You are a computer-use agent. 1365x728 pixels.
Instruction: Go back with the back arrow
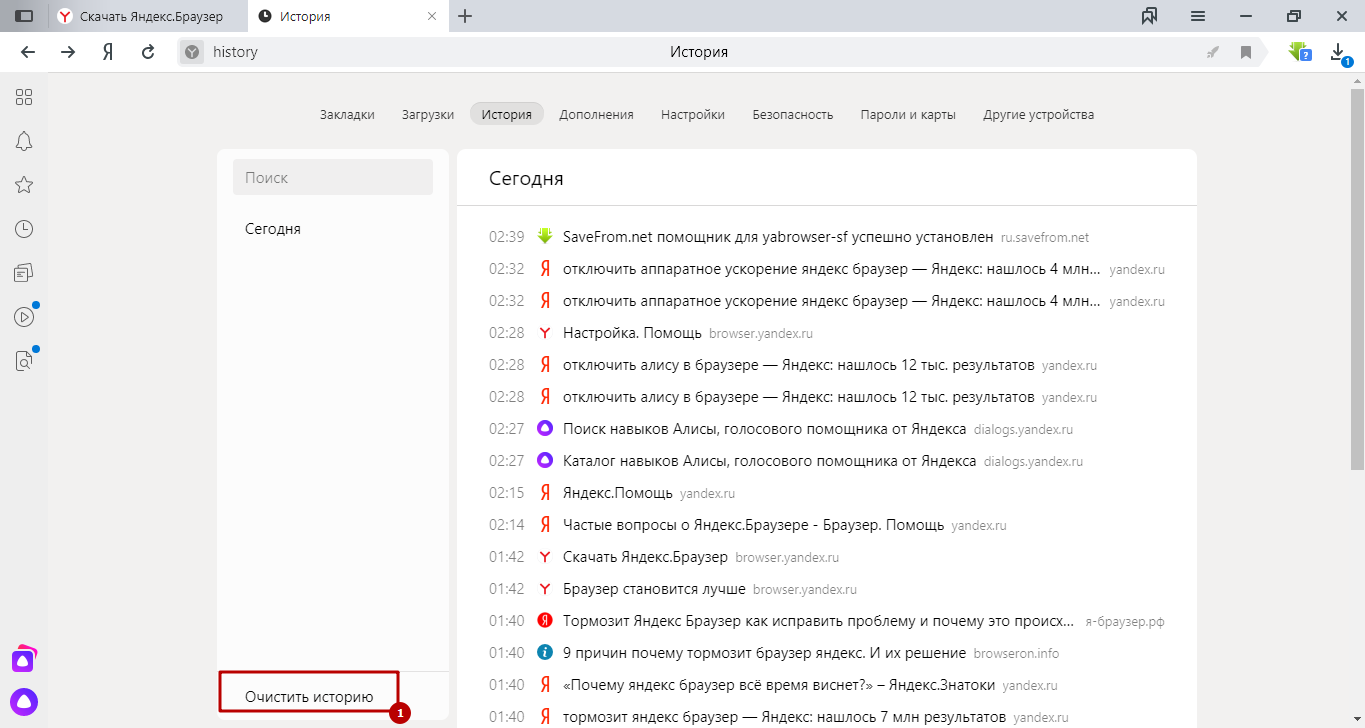(28, 52)
